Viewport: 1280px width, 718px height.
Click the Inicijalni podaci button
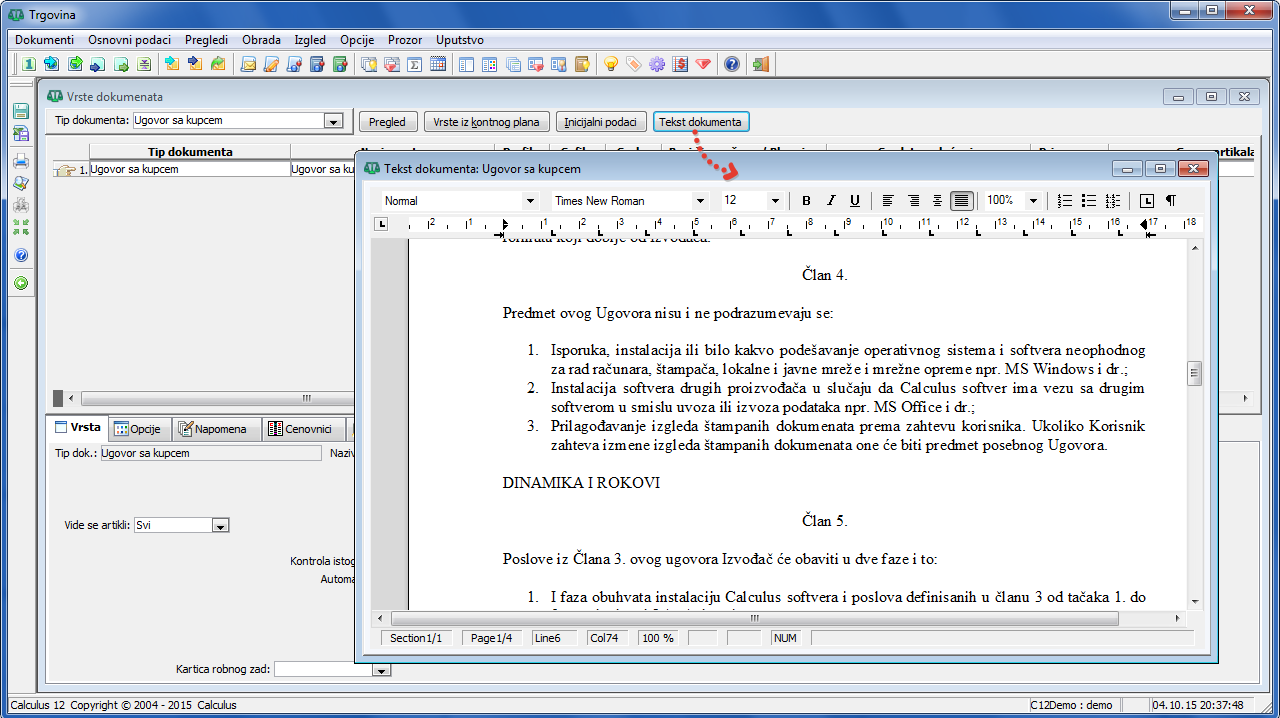pos(601,122)
